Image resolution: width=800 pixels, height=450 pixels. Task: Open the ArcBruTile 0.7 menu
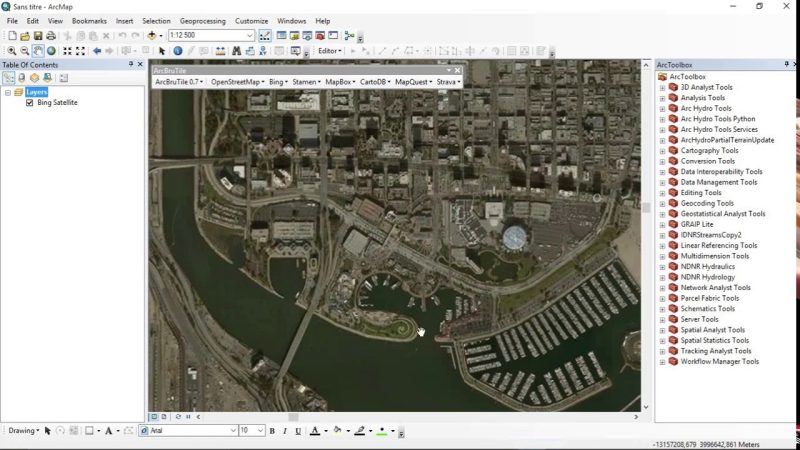(179, 82)
